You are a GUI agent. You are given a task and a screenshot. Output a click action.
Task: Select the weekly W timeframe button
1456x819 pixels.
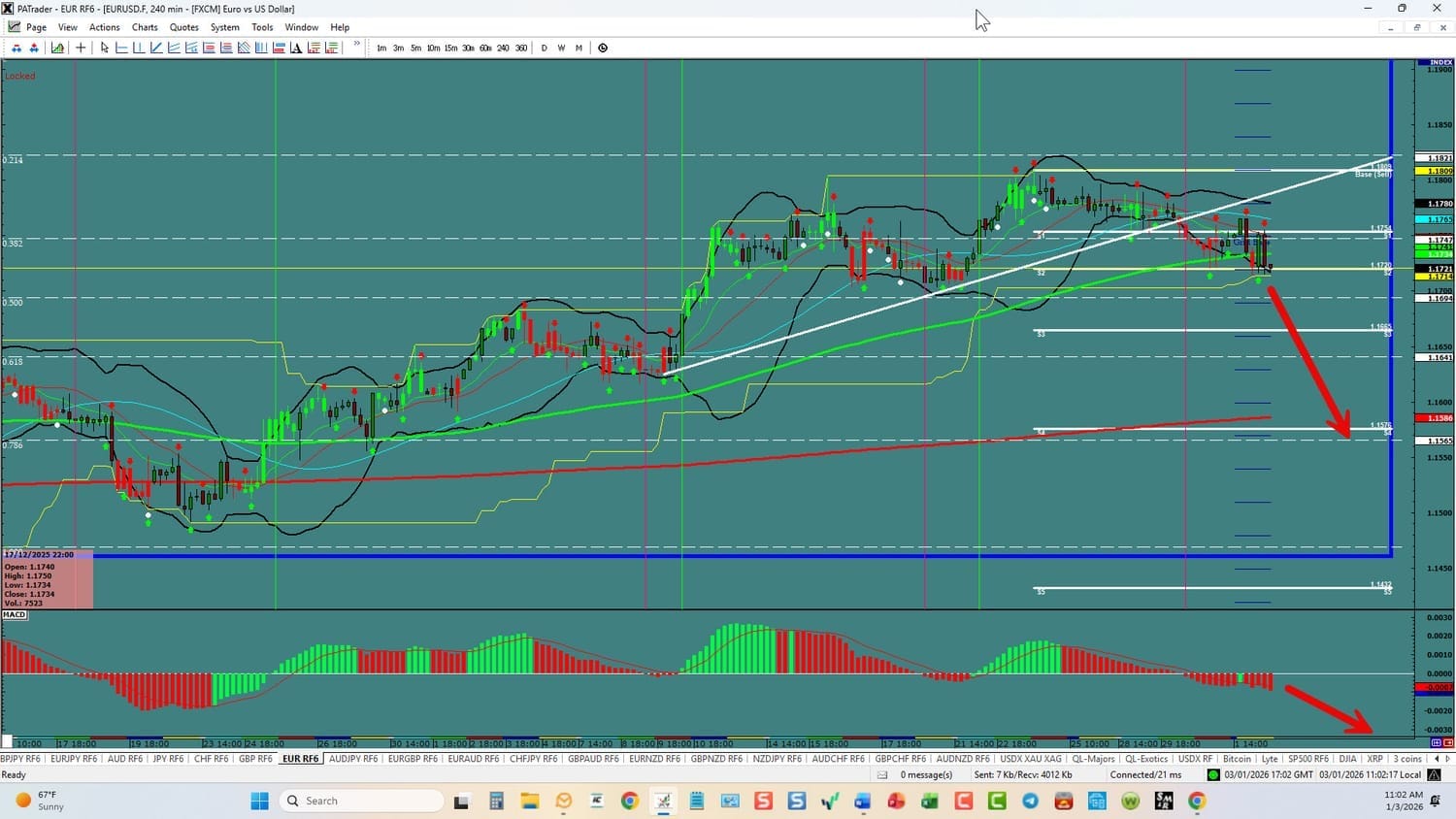(x=561, y=48)
